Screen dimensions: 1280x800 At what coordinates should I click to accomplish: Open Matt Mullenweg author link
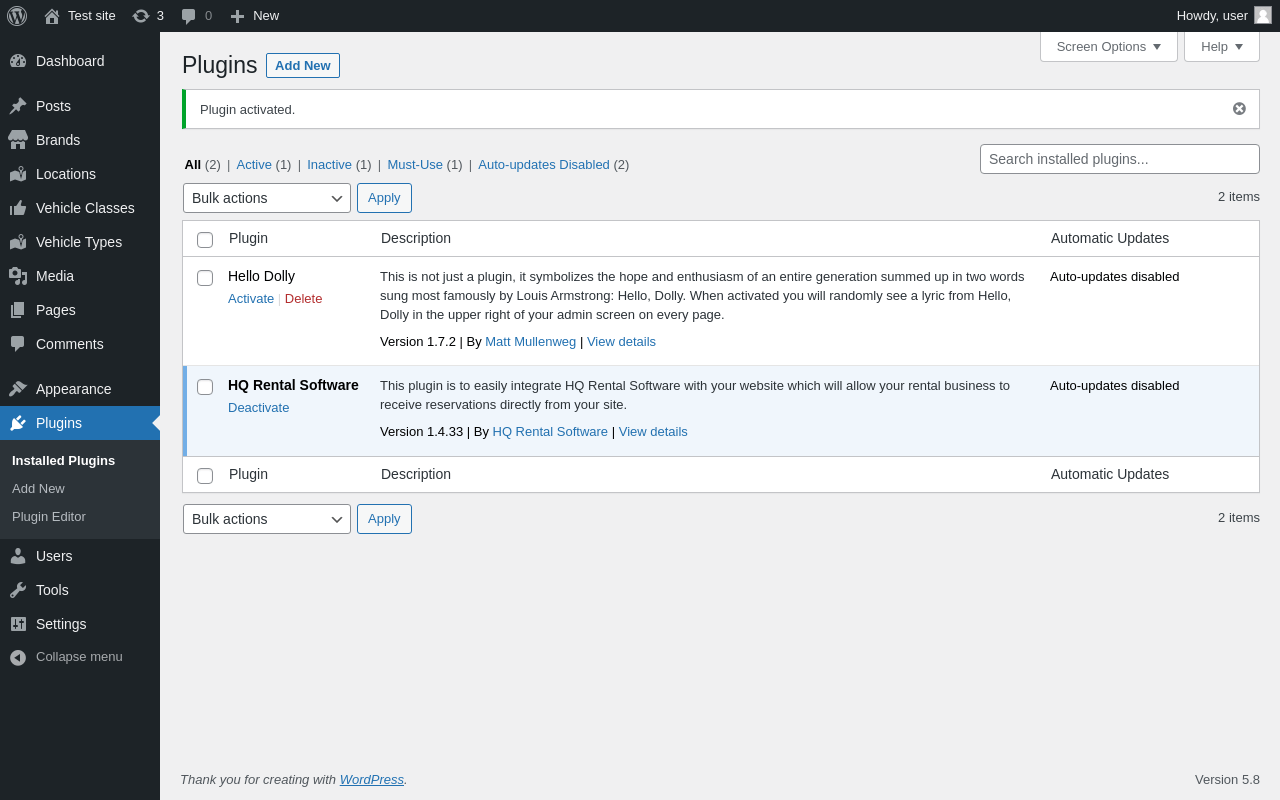531,342
